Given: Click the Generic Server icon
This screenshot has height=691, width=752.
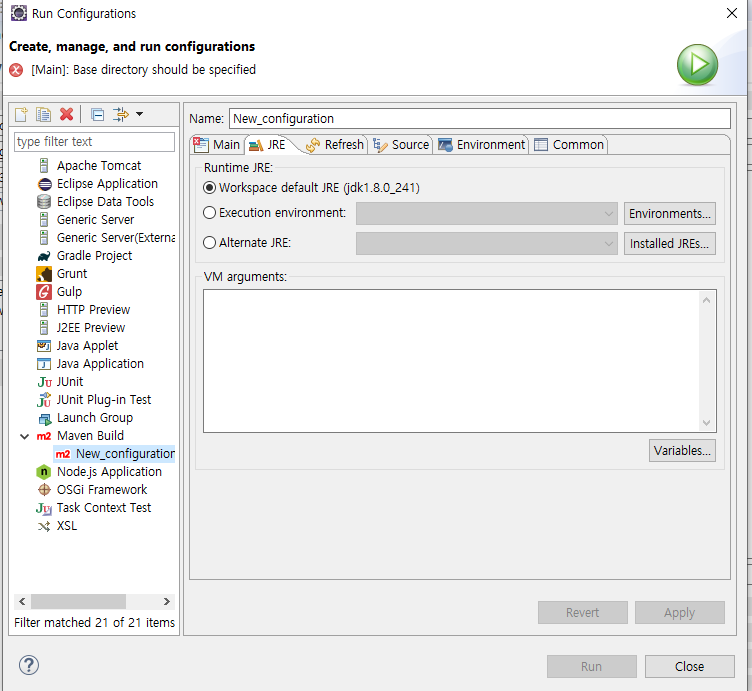Looking at the screenshot, I should pos(44,220).
